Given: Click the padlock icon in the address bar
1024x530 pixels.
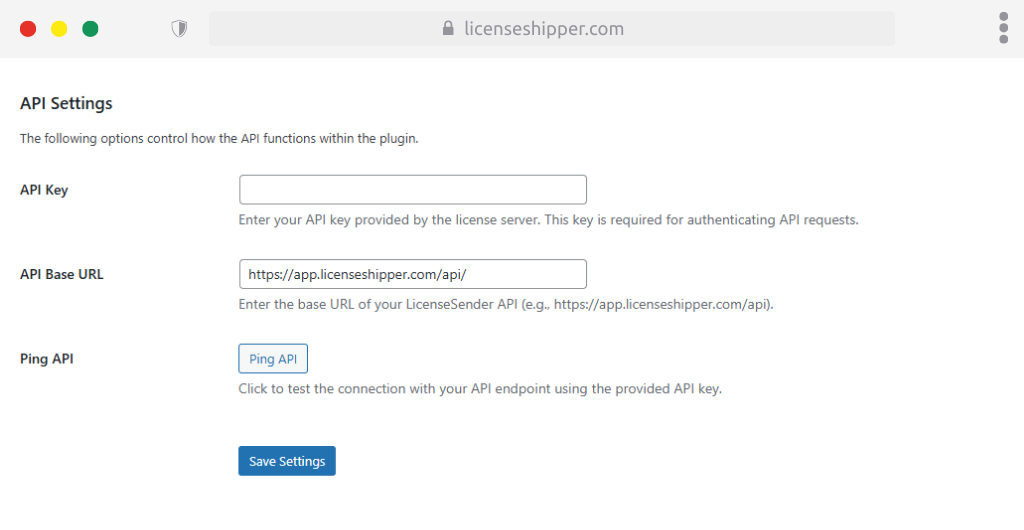Looking at the screenshot, I should click(448, 29).
